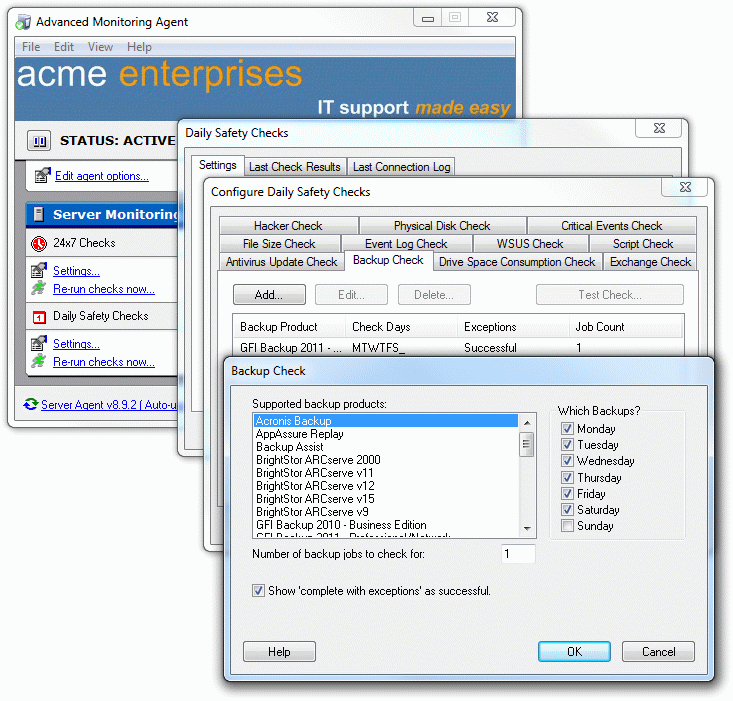Toggle the Wednesday checkbox
Image resolution: width=733 pixels, height=701 pixels.
point(567,461)
